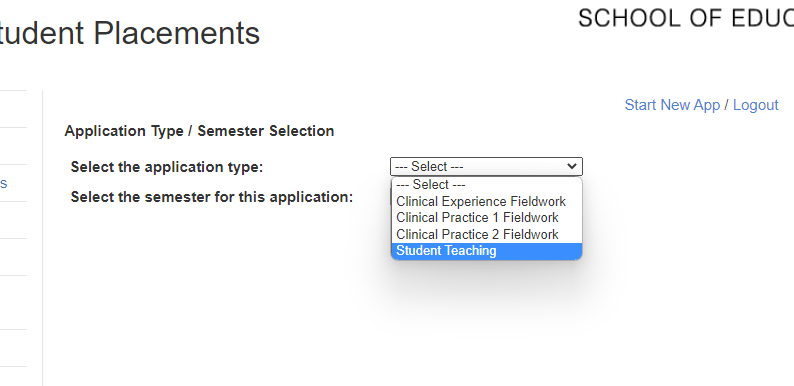Screen dimensions: 794x386
Task: Click the vertical sidebar divider line
Action: click(43, 238)
